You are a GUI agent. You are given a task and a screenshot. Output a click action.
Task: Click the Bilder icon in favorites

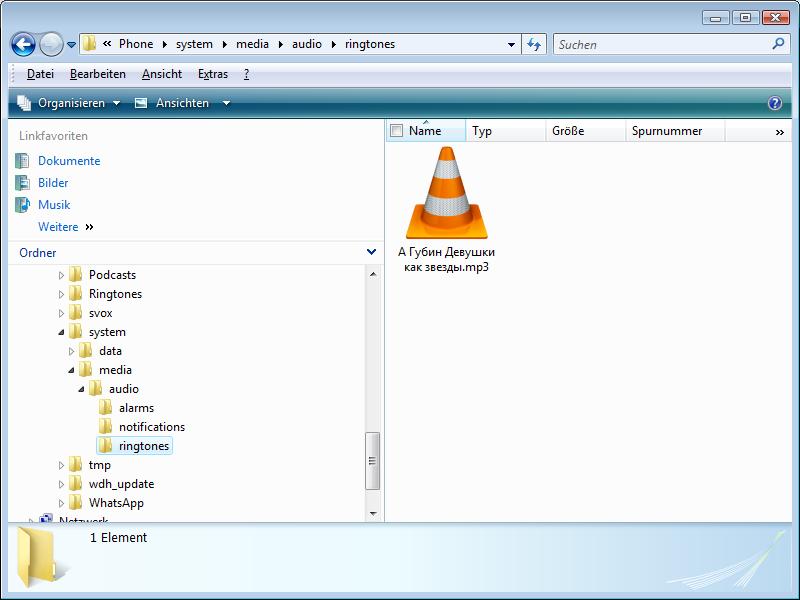click(x=22, y=183)
